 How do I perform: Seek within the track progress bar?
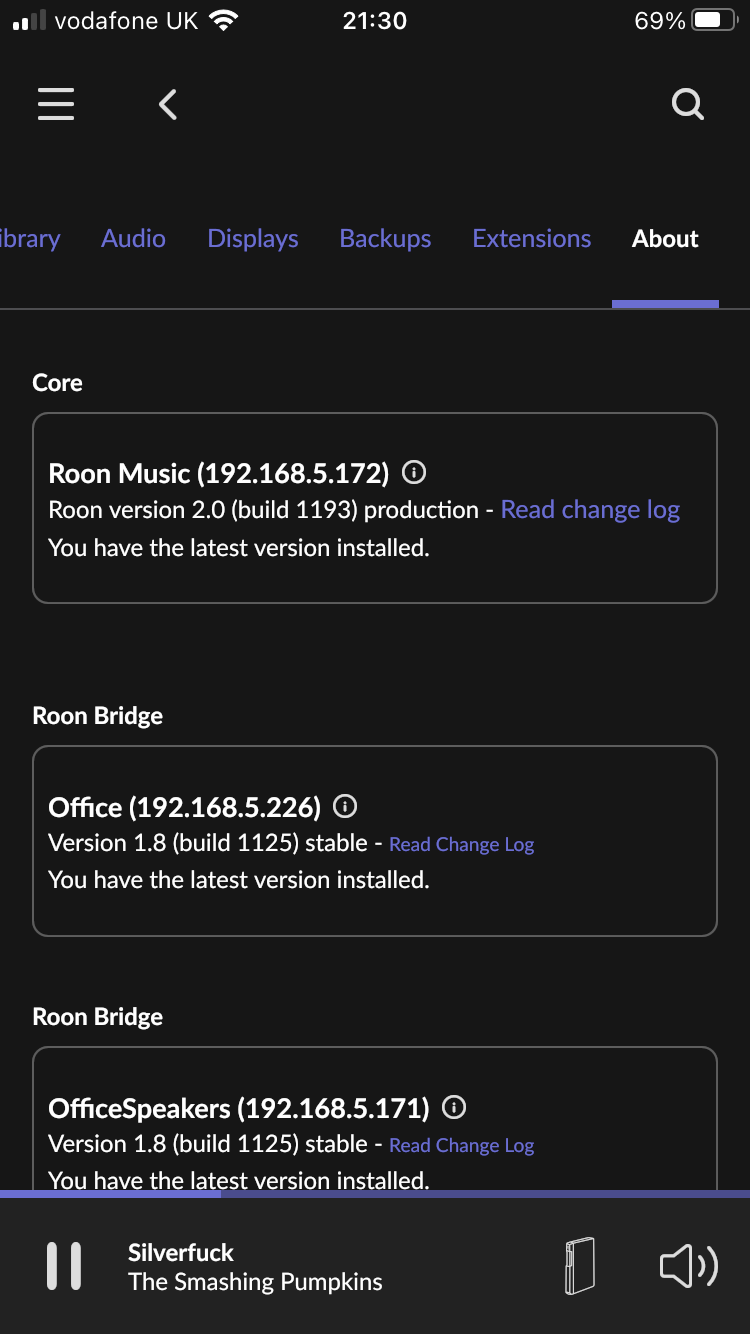(375, 1194)
